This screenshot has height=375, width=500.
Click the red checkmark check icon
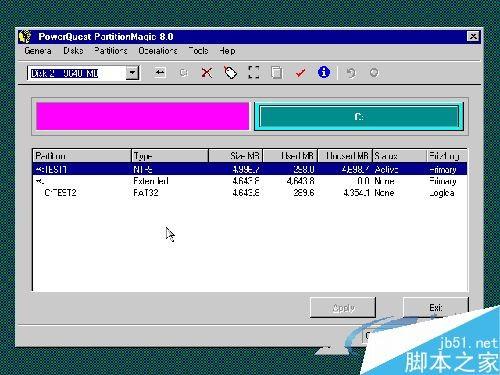pos(300,72)
